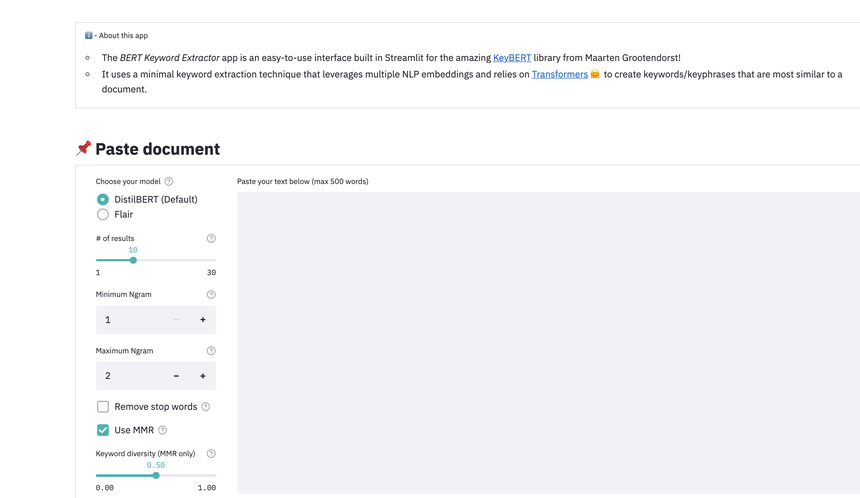Click help icon beside Remove stop words
Screen dimensions: 860x498
click(206, 407)
